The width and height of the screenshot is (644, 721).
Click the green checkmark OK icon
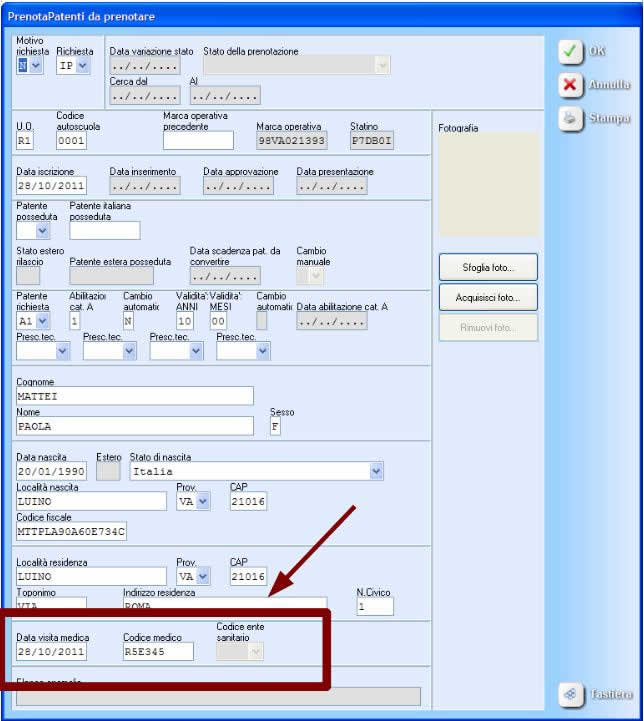click(570, 51)
